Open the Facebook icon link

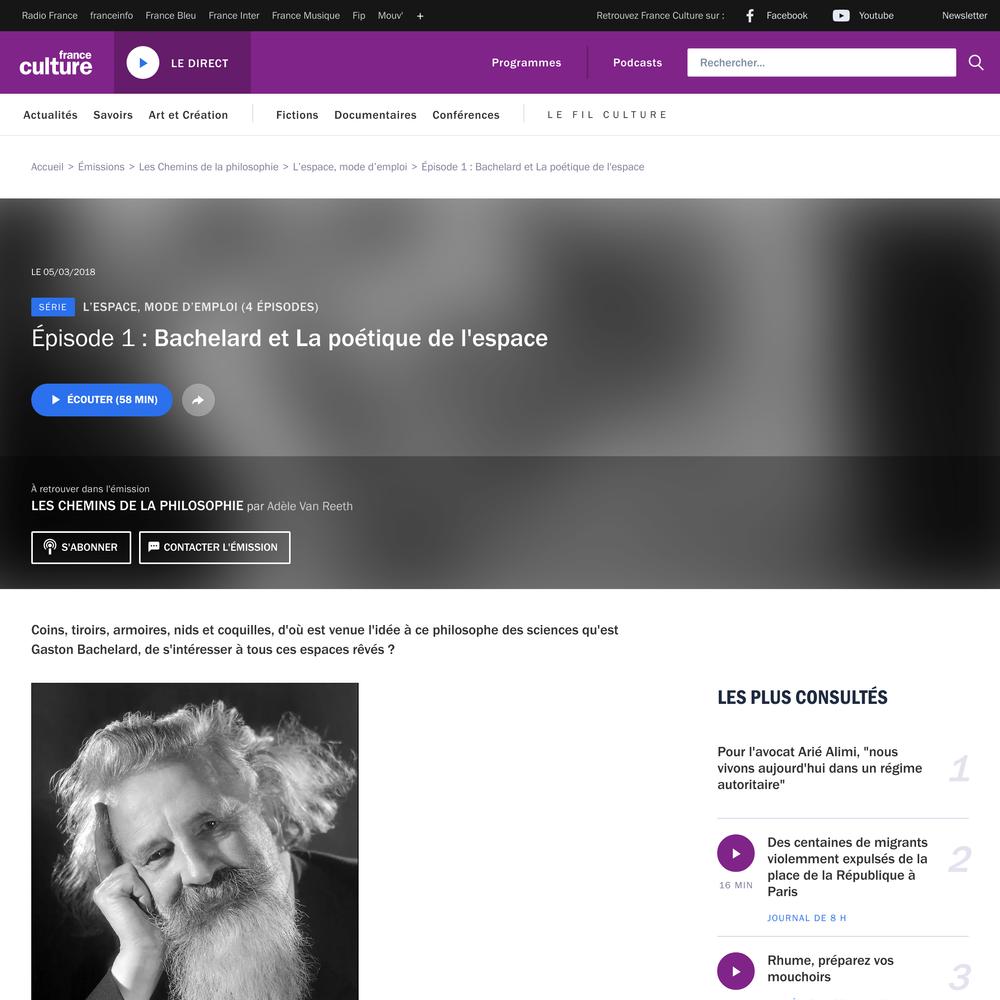pos(750,15)
